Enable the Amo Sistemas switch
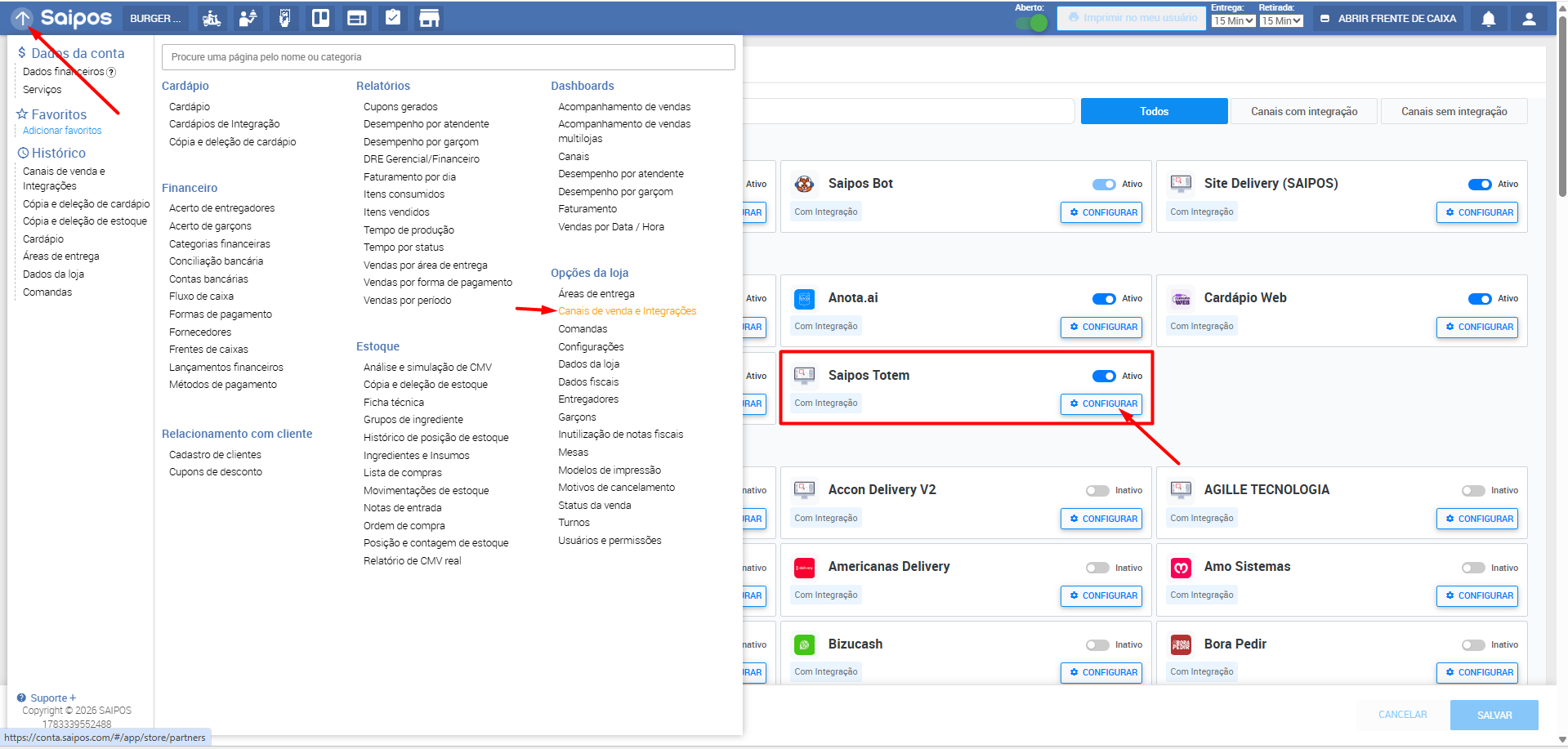 (1473, 568)
